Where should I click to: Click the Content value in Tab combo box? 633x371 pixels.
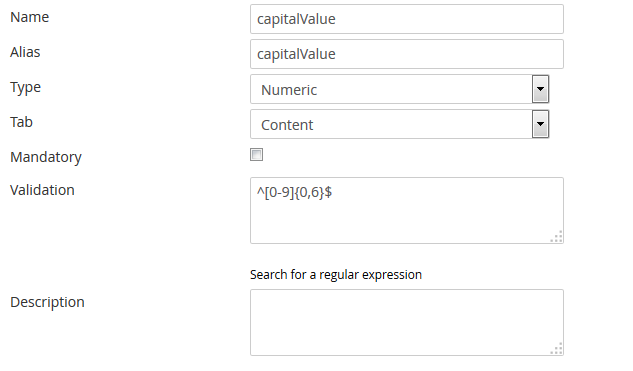tap(287, 125)
